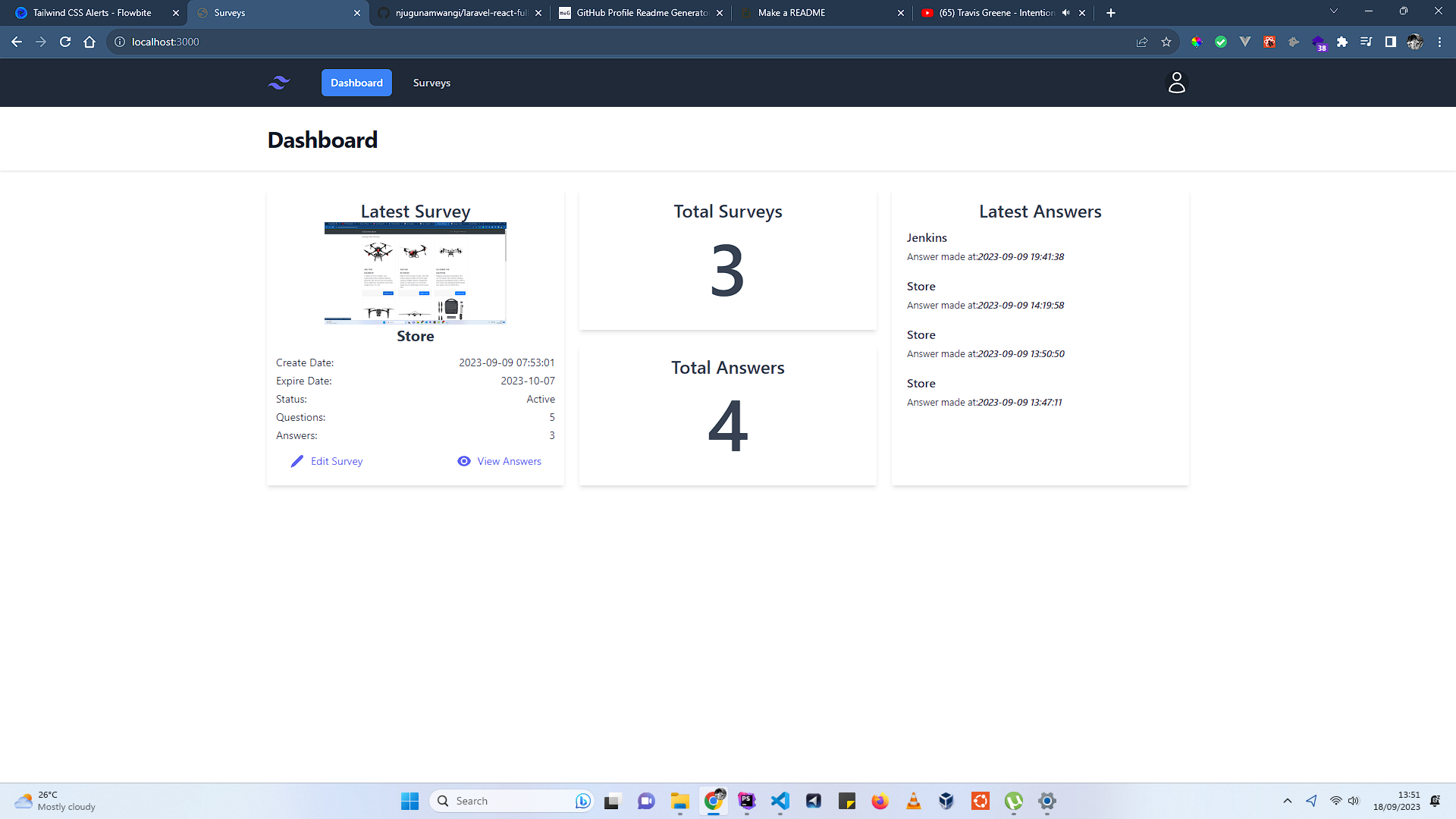Click the Dashboard nav button

click(x=356, y=83)
